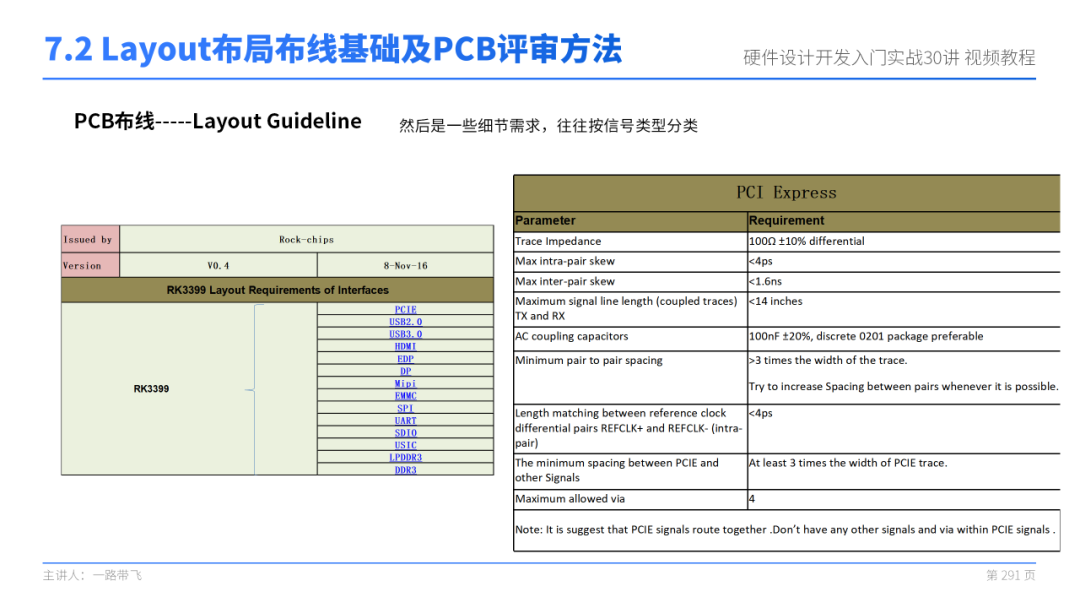Open the SDIO interface link
Image resolution: width=1080 pixels, height=608 pixels.
tap(405, 434)
